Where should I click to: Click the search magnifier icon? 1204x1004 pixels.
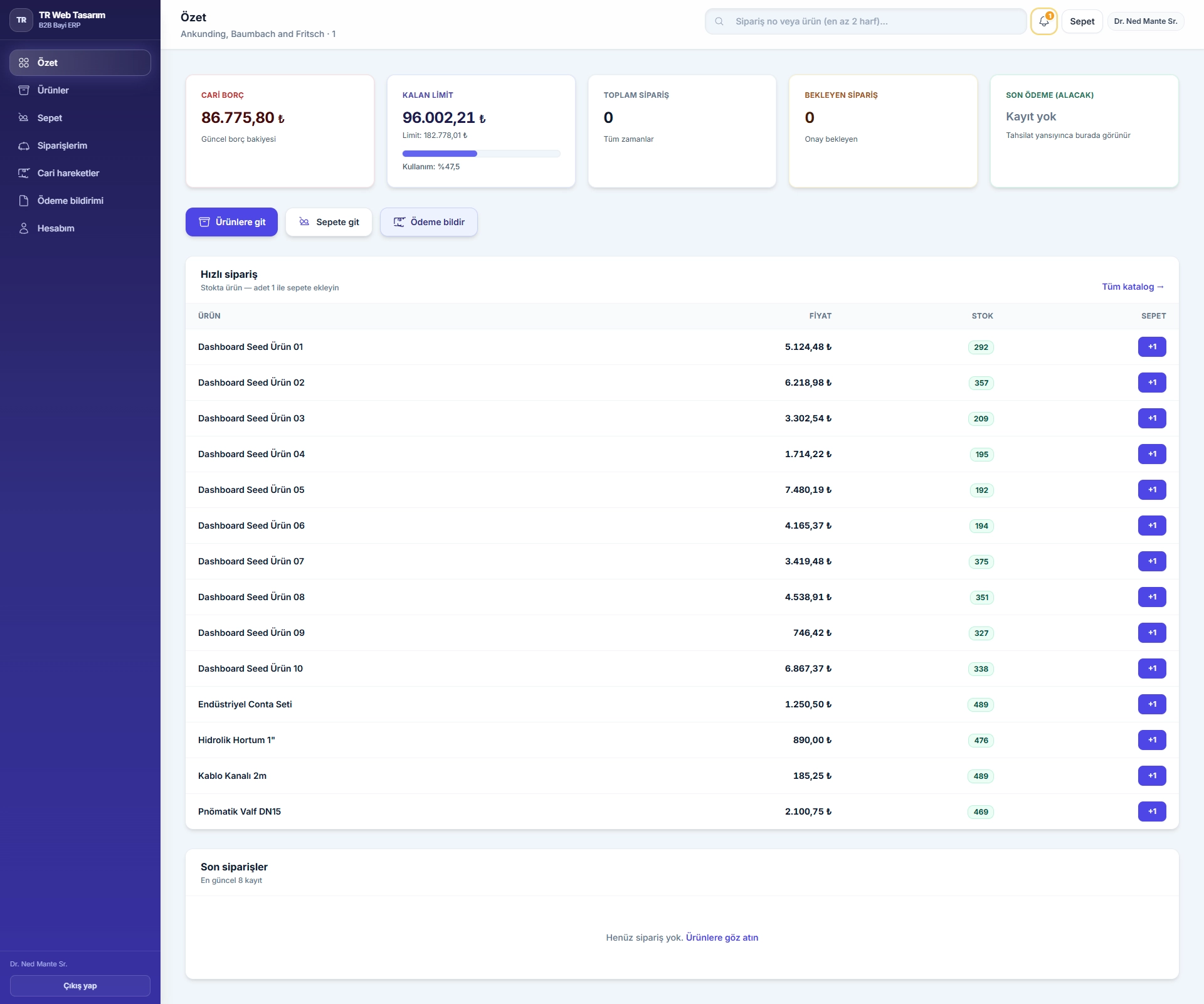719,21
